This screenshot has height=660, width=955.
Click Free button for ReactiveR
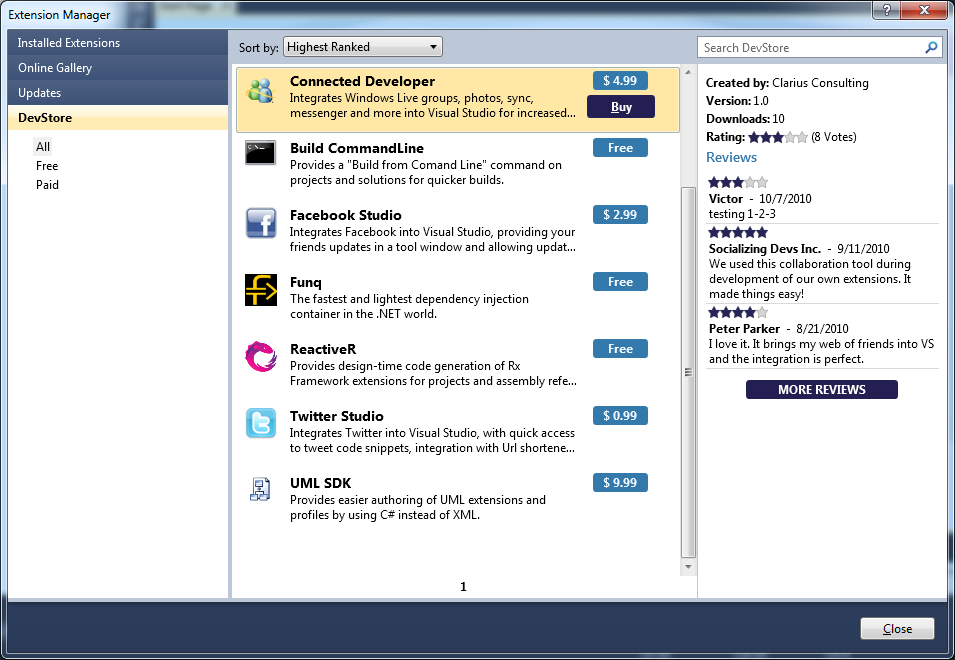[x=620, y=348]
